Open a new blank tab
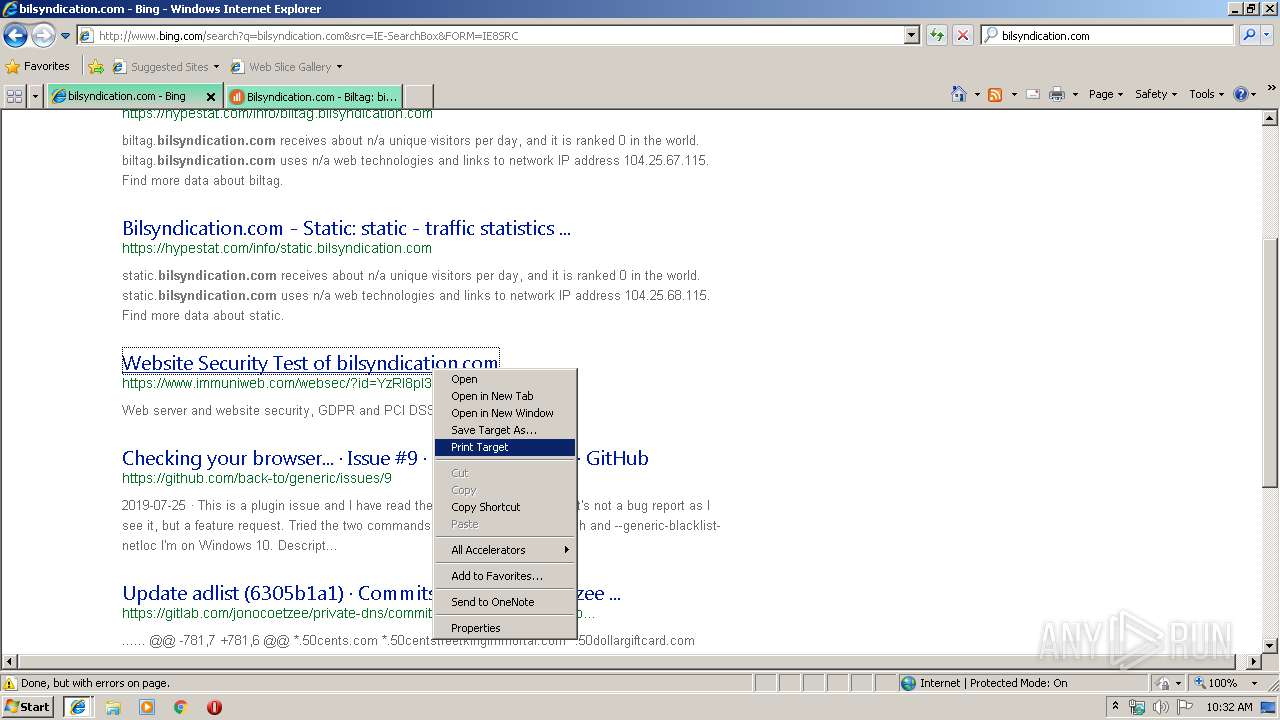The width and height of the screenshot is (1280, 720). point(419,96)
